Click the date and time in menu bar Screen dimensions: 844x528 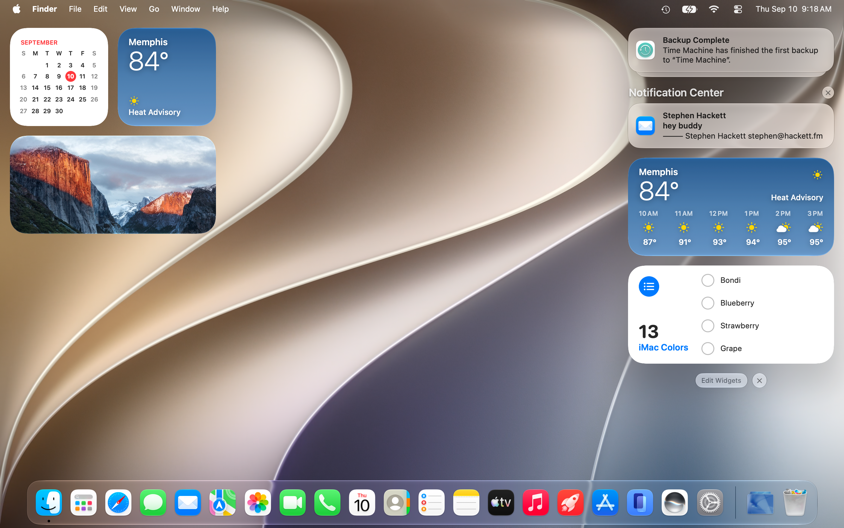pos(793,9)
